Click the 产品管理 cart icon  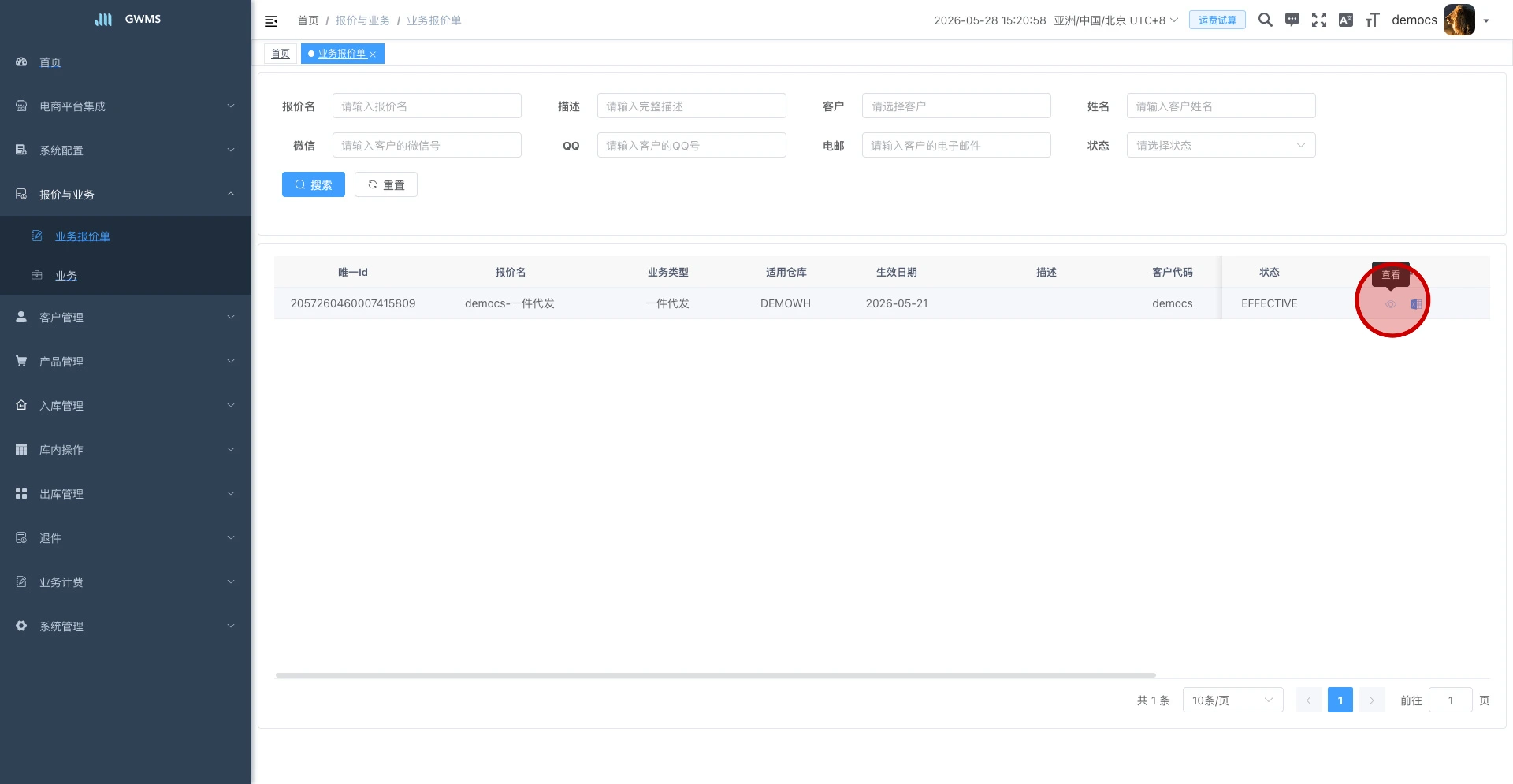coord(21,361)
